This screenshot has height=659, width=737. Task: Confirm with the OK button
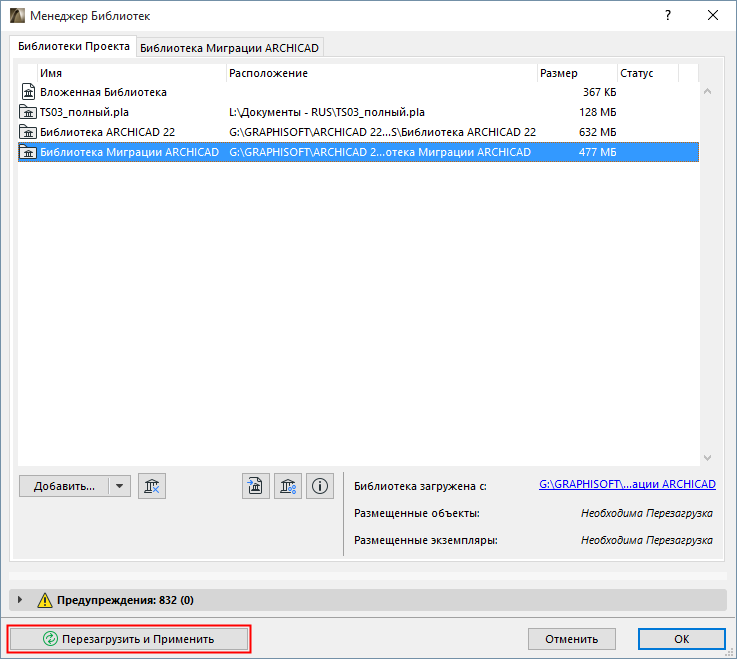(x=682, y=639)
